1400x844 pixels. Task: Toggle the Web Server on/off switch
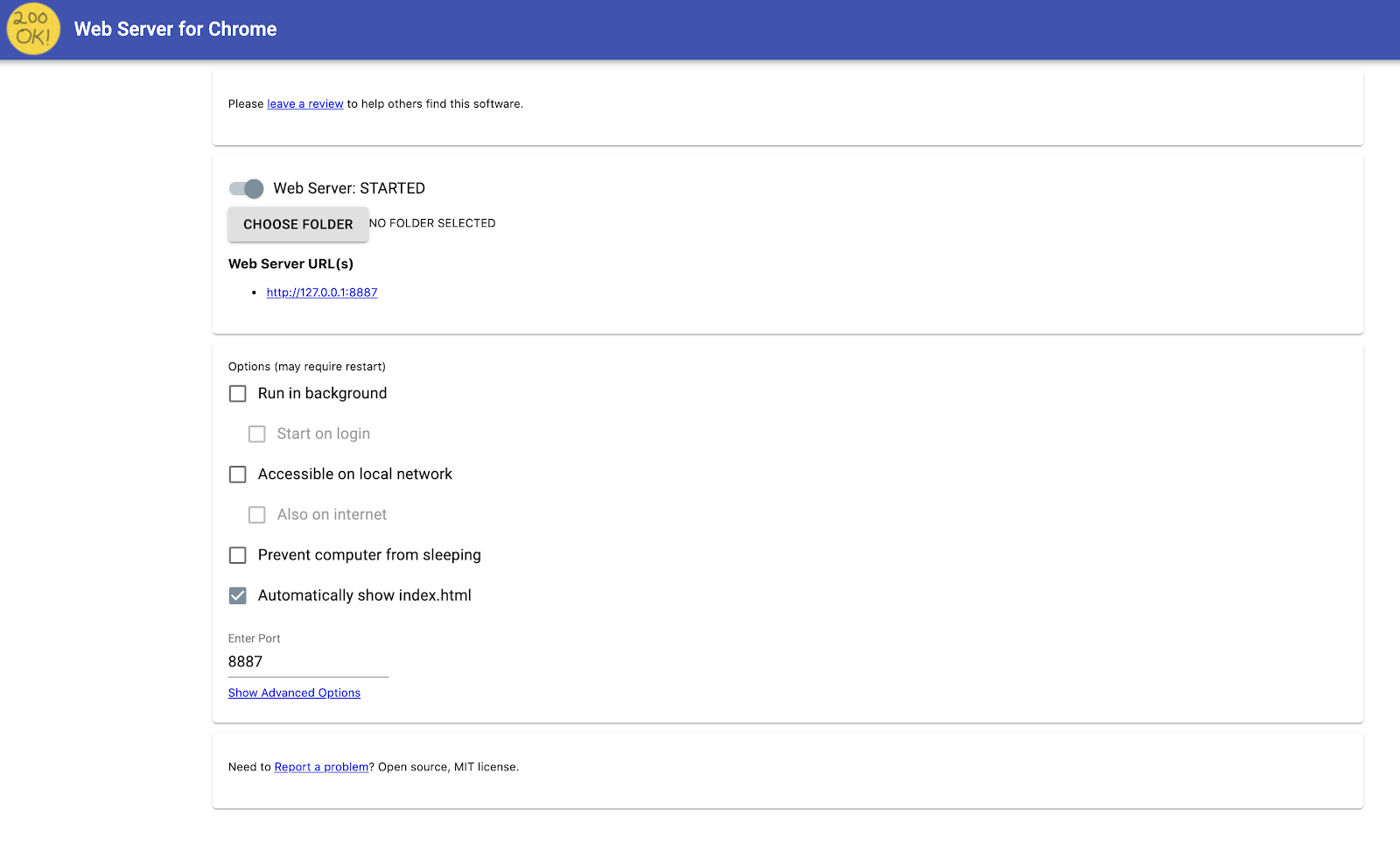[x=246, y=188]
